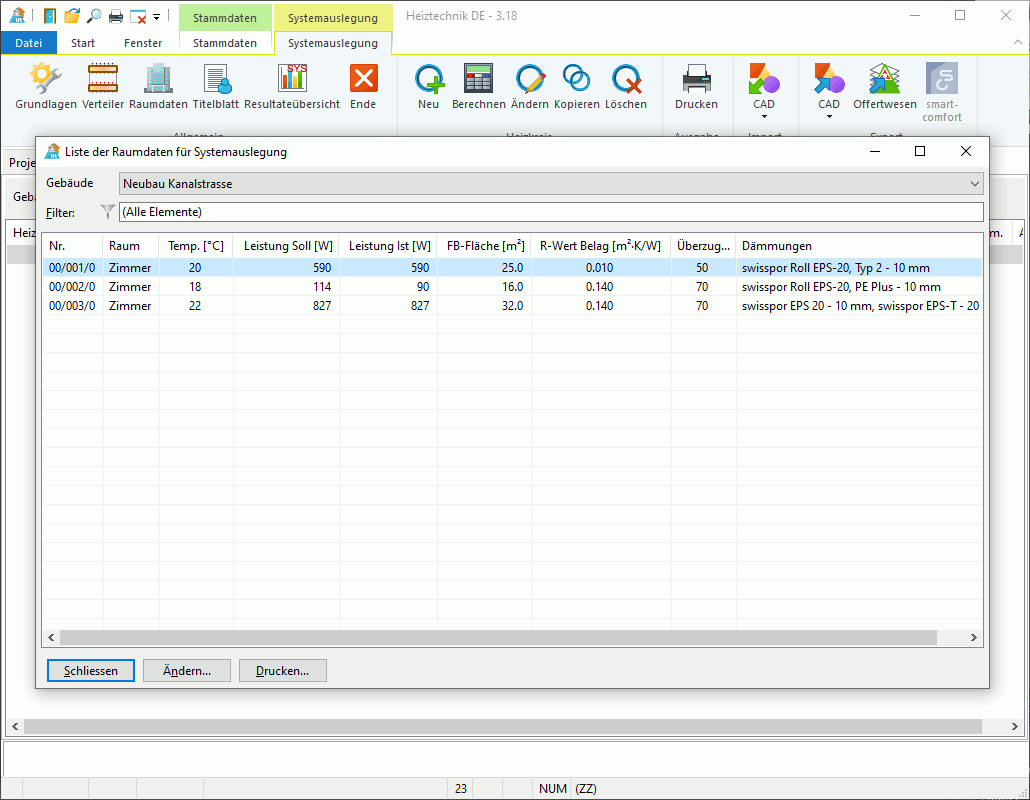Switch to the Start ribbon tab
Viewport: 1030px width, 800px height.
click(x=83, y=43)
